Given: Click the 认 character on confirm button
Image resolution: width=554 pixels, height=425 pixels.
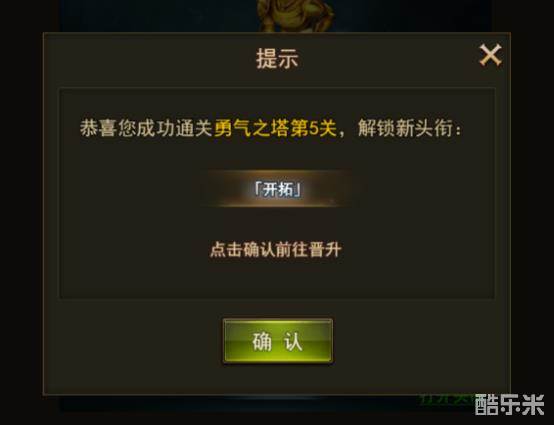Looking at the screenshot, I should tap(293, 342).
